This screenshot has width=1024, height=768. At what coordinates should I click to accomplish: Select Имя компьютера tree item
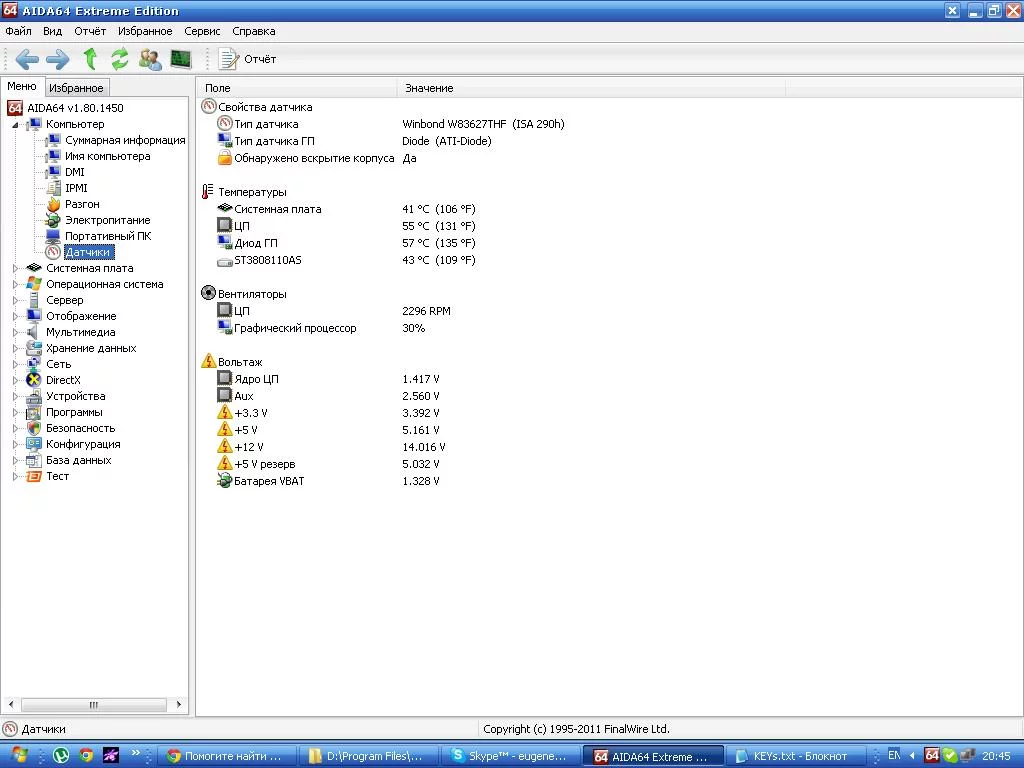pyautogui.click(x=108, y=156)
